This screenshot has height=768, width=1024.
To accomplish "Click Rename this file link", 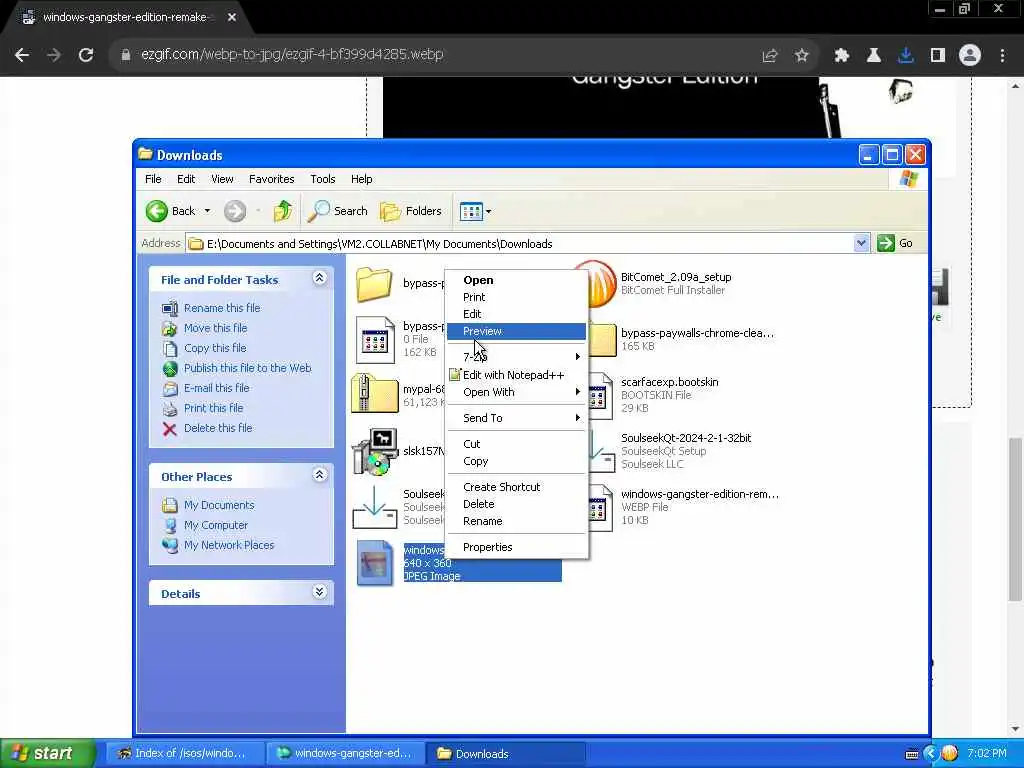I will [x=222, y=308].
